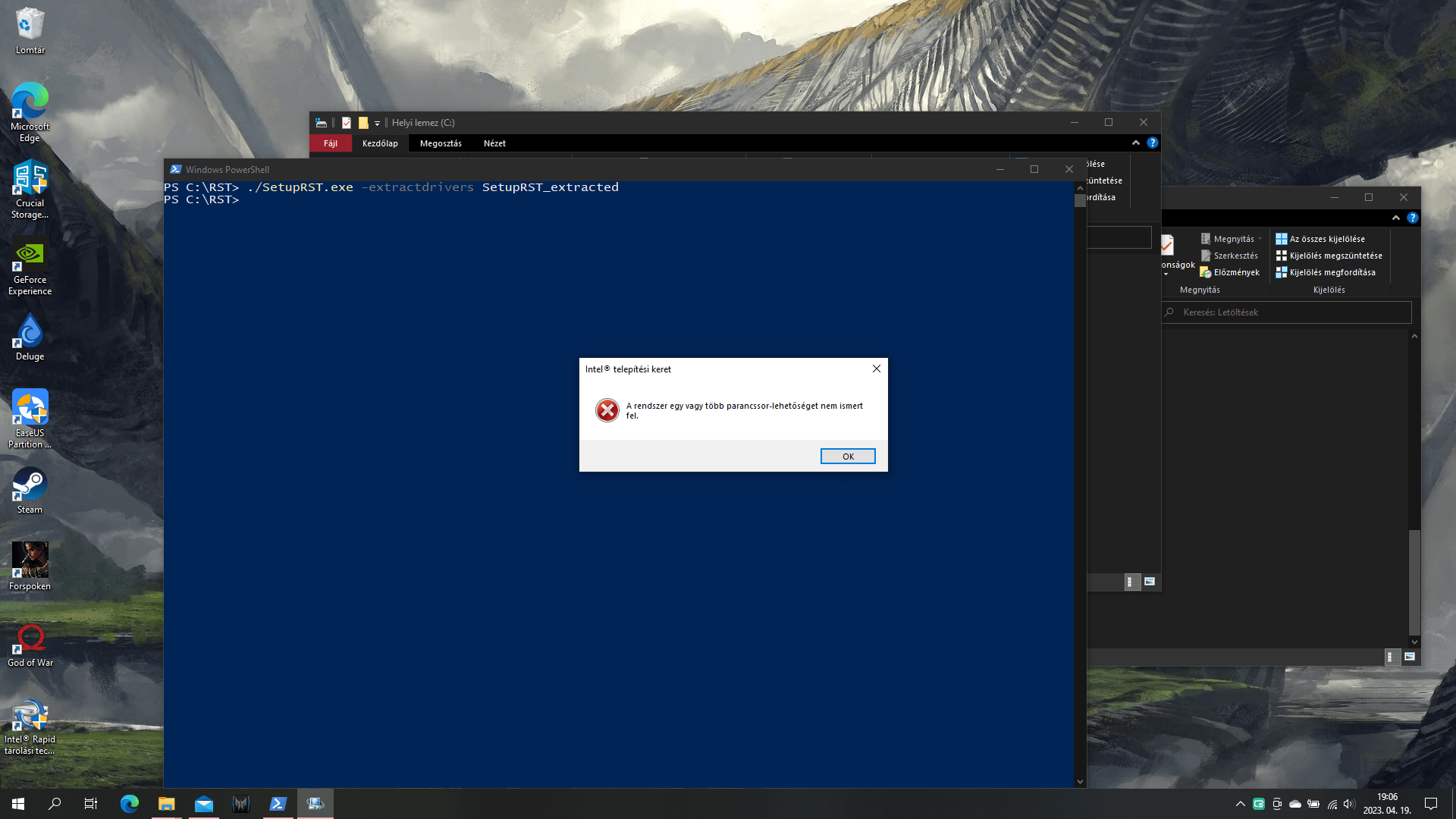Image resolution: width=1456 pixels, height=819 pixels.
Task: Open the Nézet ribbon tab
Action: tap(494, 143)
